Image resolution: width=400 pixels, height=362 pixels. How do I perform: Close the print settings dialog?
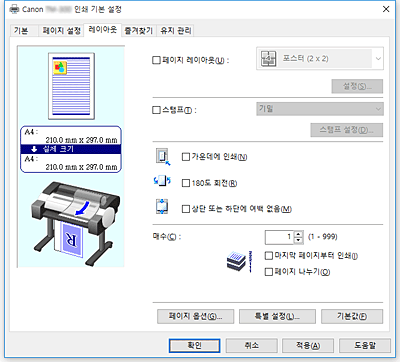pos(386,9)
